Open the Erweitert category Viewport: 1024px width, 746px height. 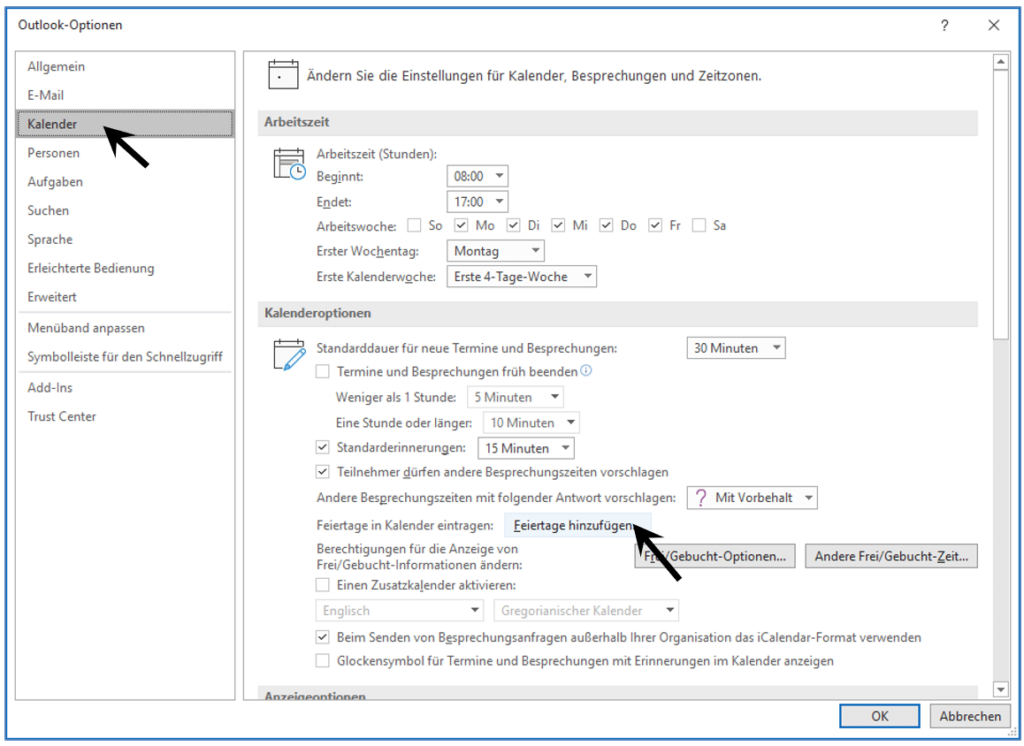[125, 297]
